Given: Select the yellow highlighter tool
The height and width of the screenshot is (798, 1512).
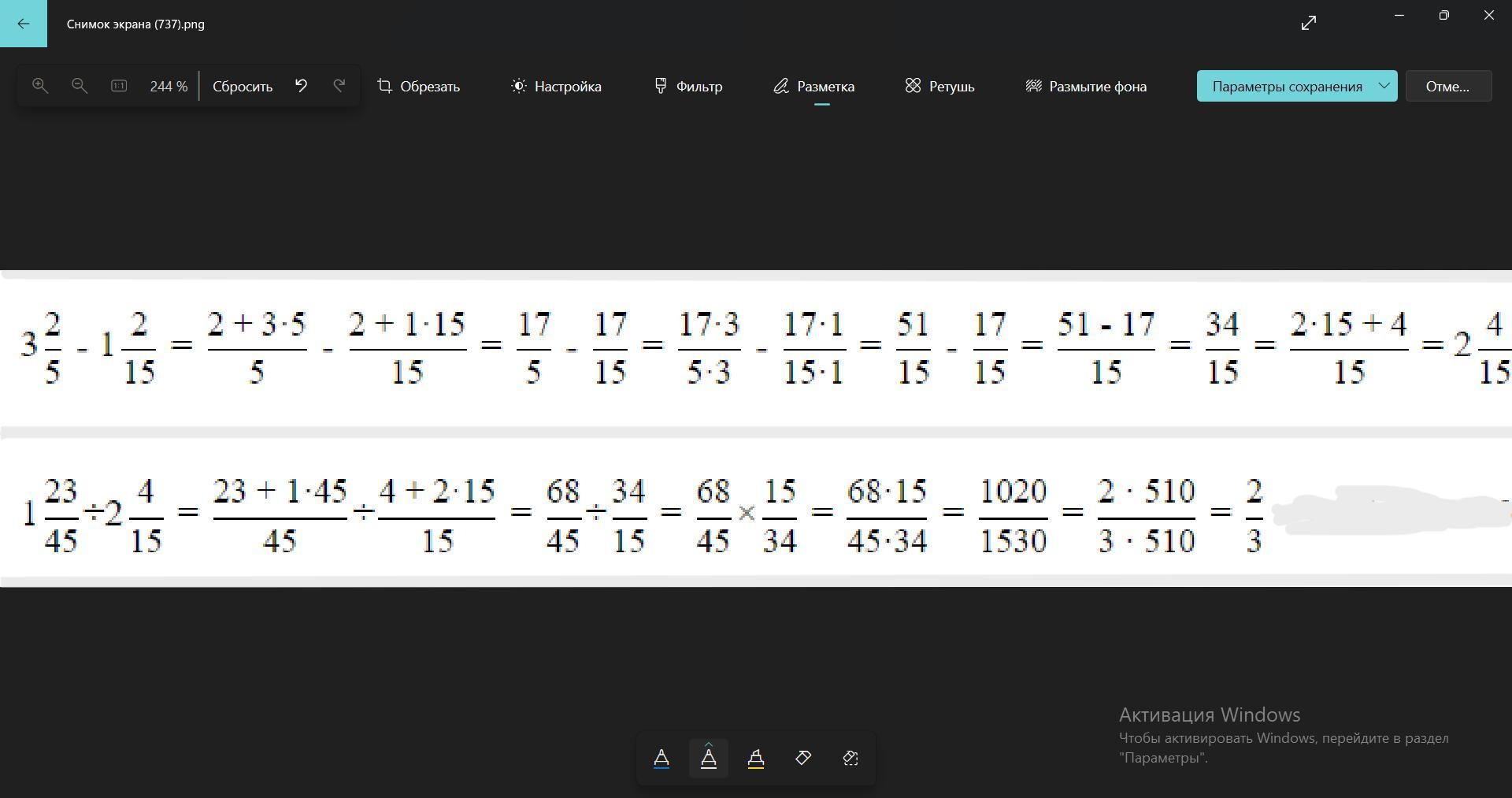Looking at the screenshot, I should coord(756,758).
